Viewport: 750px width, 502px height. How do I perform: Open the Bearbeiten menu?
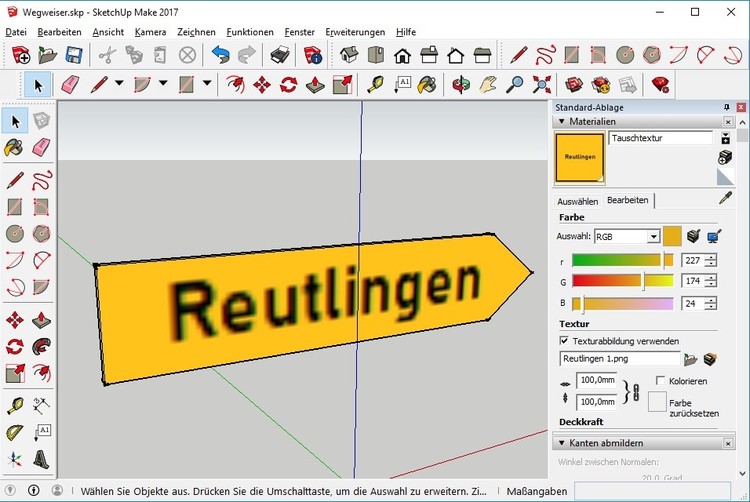(x=59, y=32)
